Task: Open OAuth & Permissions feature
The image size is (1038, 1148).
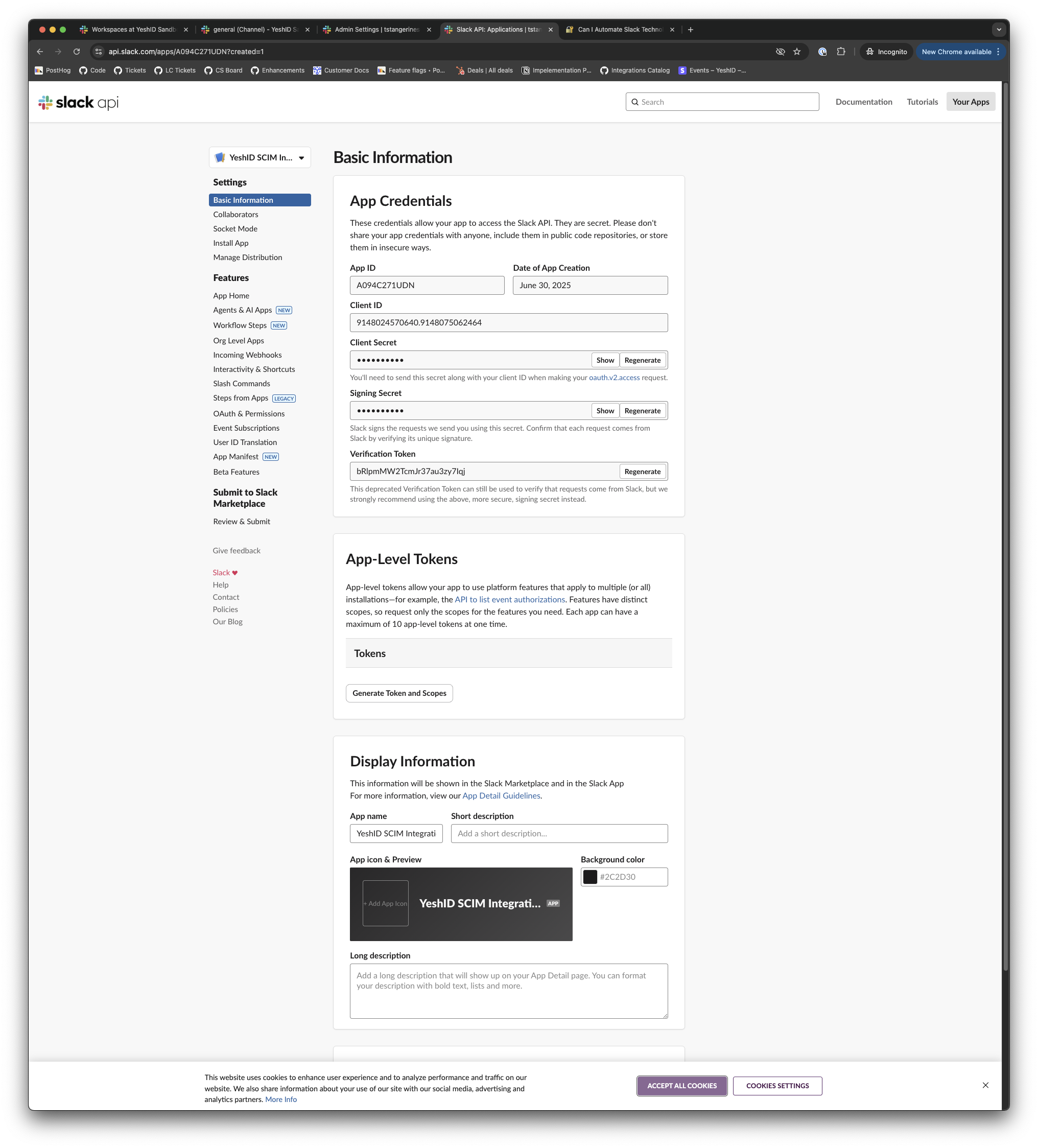Action: (249, 414)
